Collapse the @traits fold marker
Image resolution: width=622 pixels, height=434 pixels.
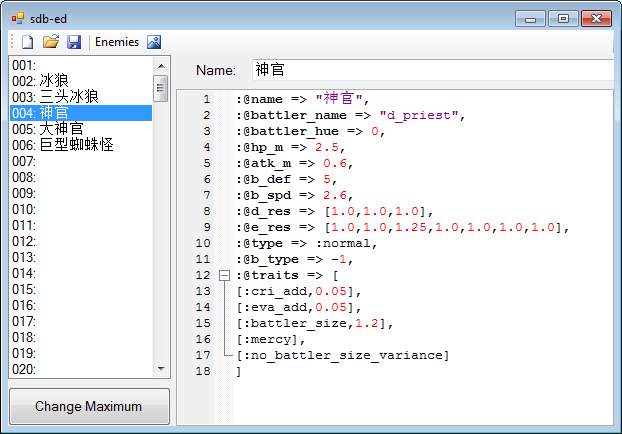pyautogui.click(x=225, y=275)
